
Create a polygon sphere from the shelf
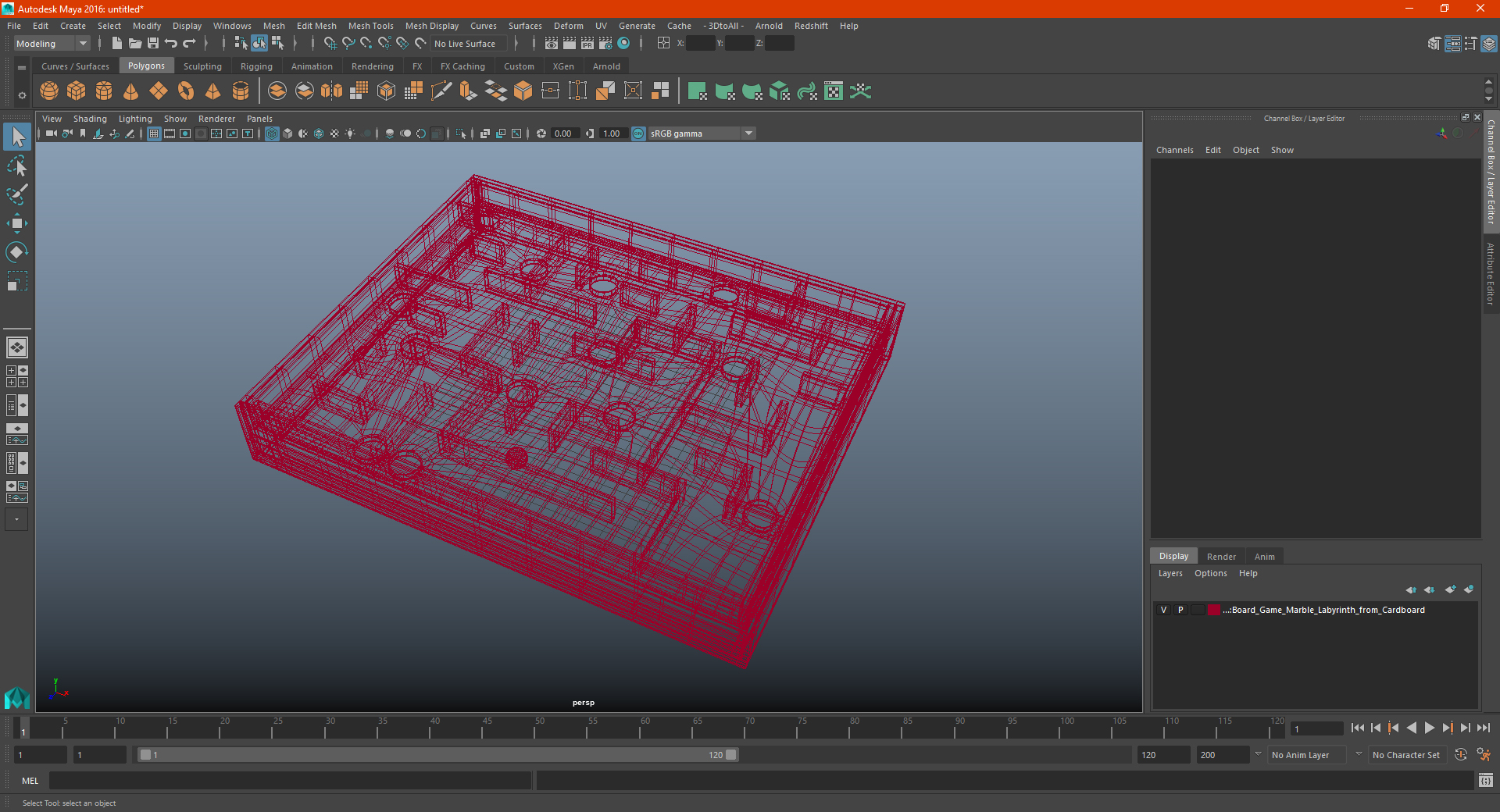pyautogui.click(x=49, y=91)
